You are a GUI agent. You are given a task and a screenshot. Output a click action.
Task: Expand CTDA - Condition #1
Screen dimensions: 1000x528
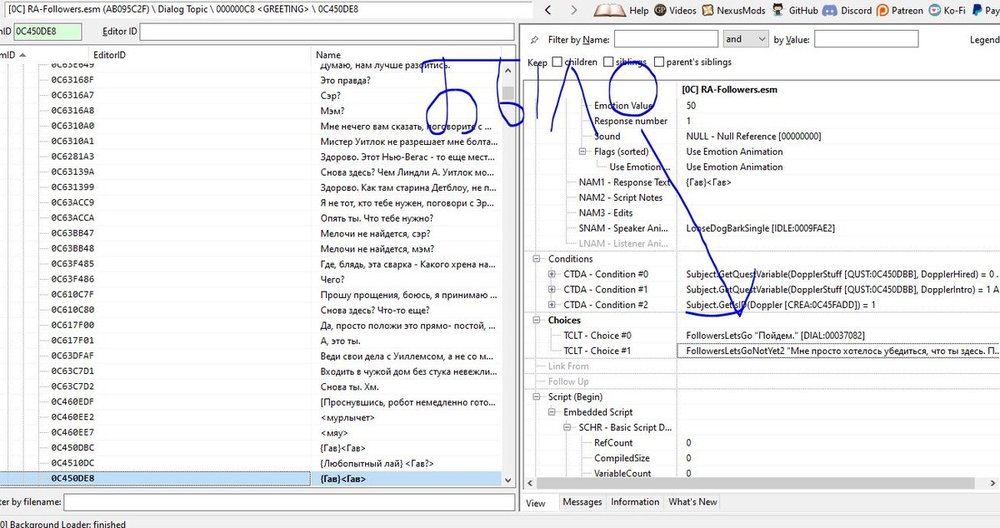tap(552, 289)
